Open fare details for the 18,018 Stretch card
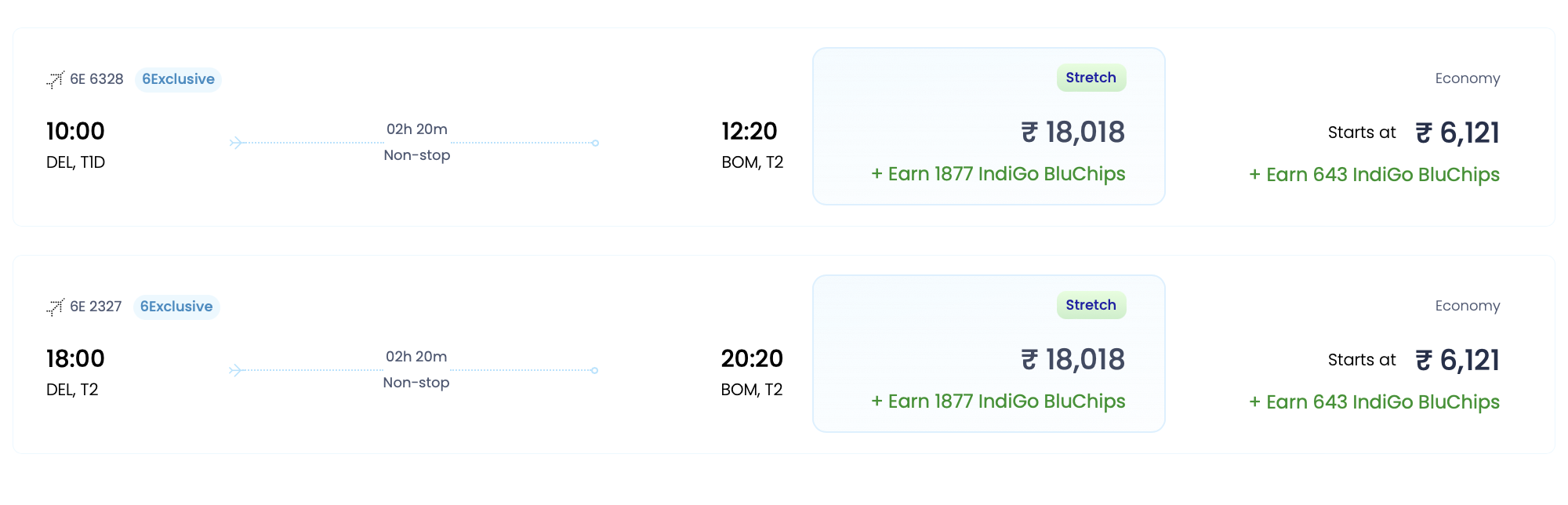The width and height of the screenshot is (1568, 505). point(988,125)
